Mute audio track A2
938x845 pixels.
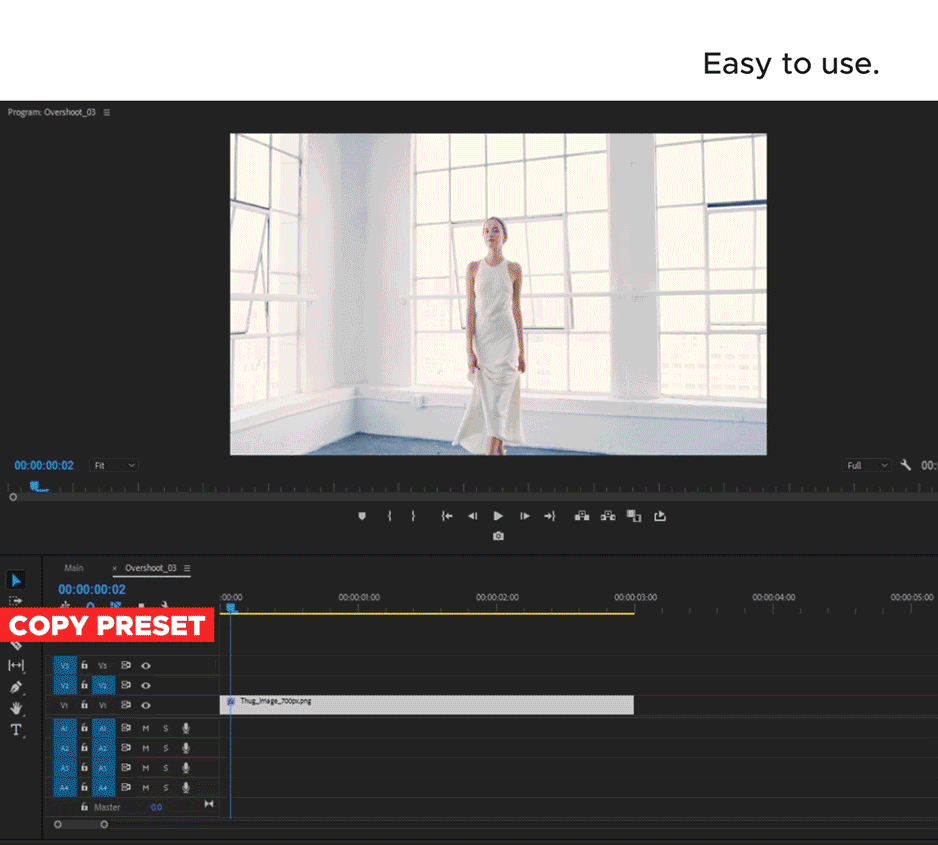(146, 748)
